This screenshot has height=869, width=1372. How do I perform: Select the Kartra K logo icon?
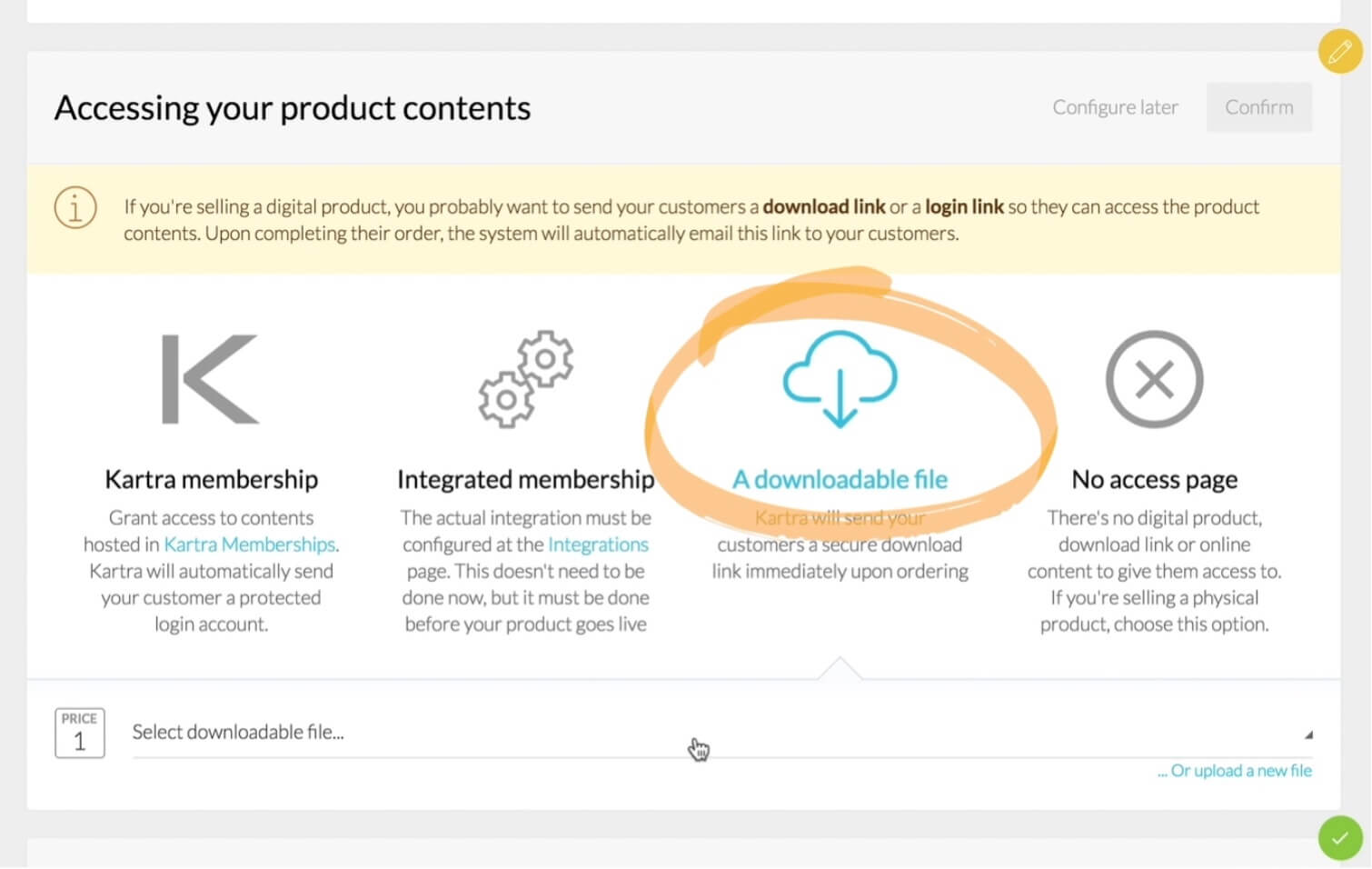[211, 379]
